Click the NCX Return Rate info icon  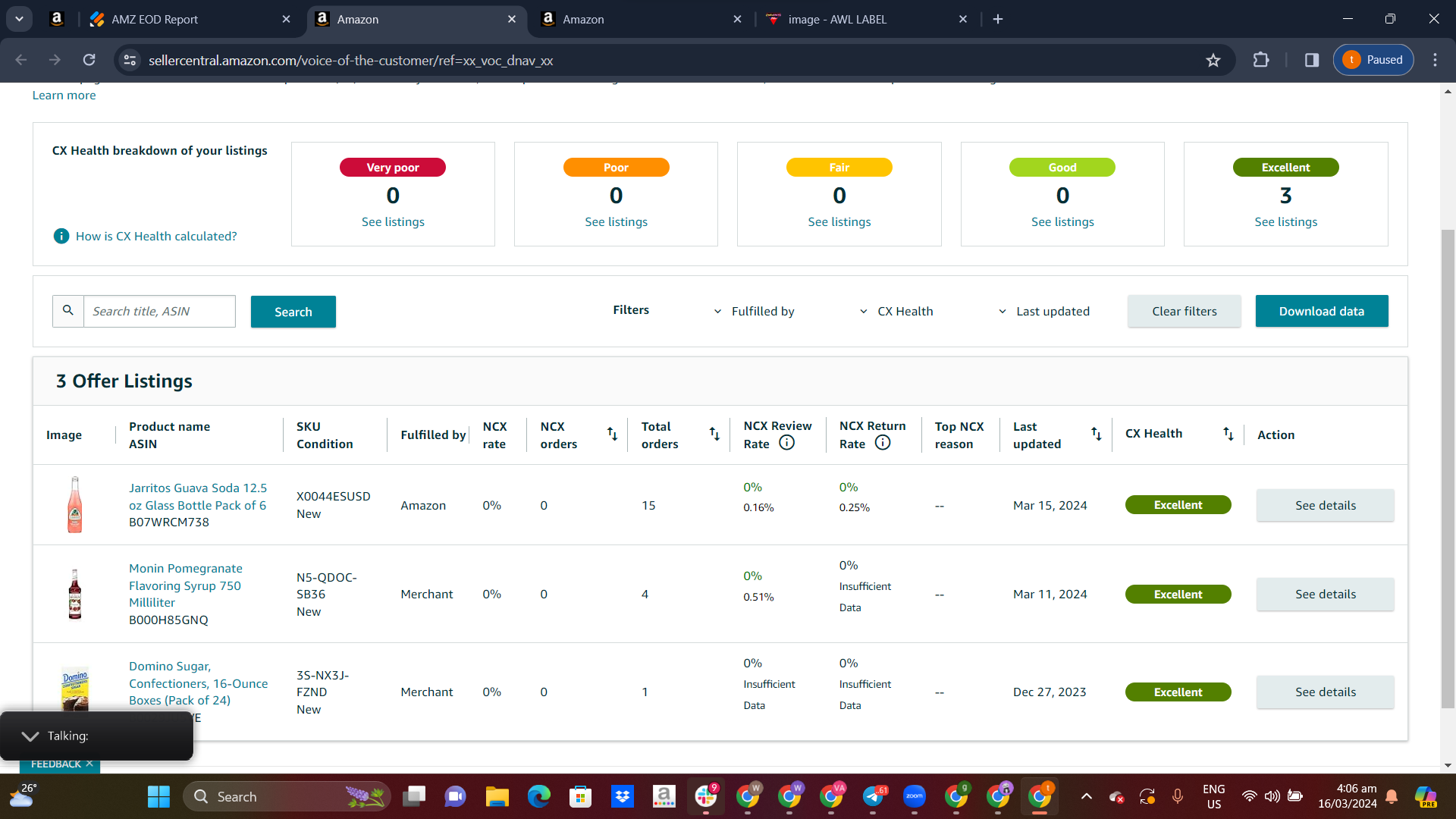click(x=883, y=443)
